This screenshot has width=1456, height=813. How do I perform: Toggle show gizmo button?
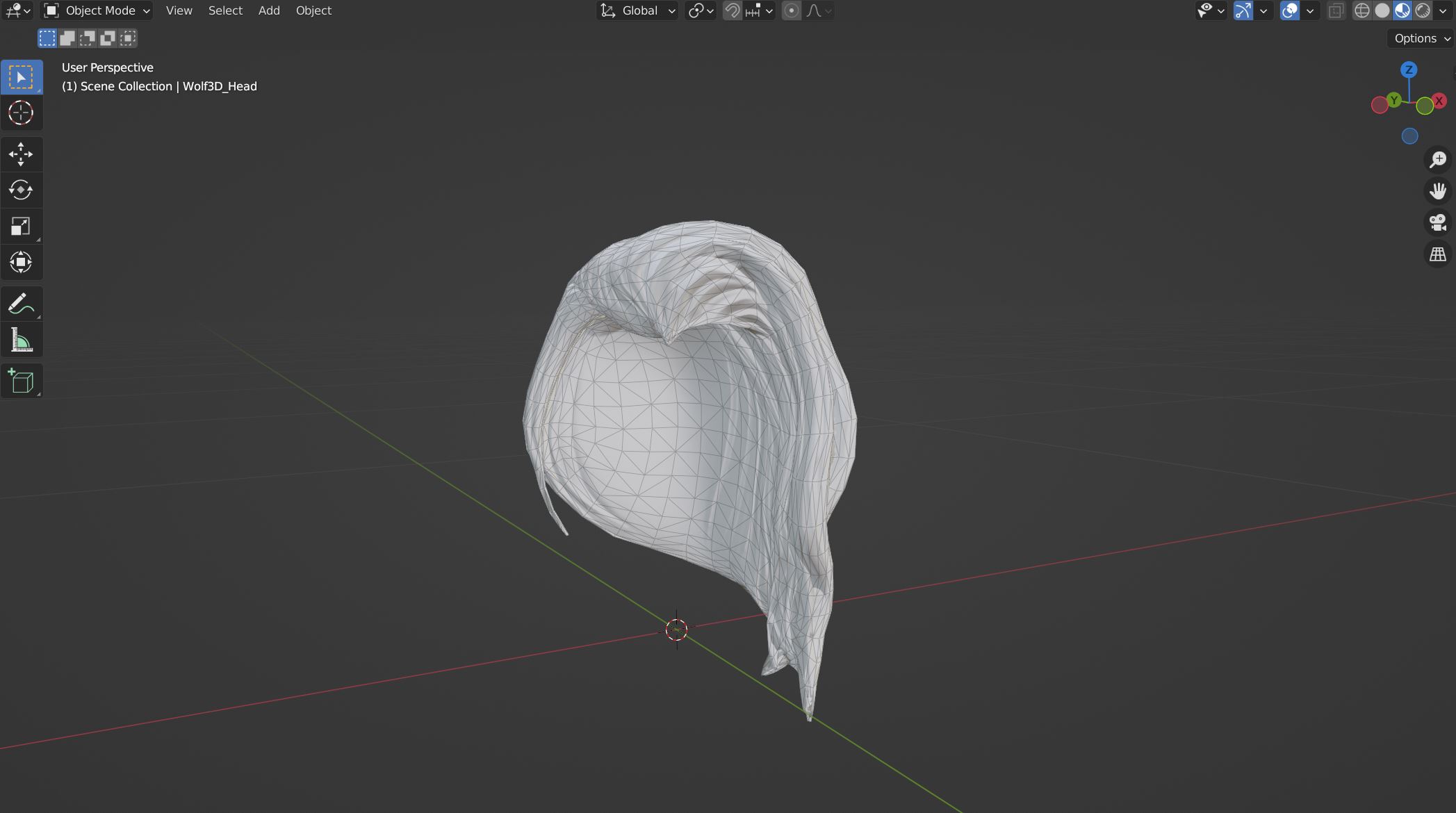(x=1243, y=10)
